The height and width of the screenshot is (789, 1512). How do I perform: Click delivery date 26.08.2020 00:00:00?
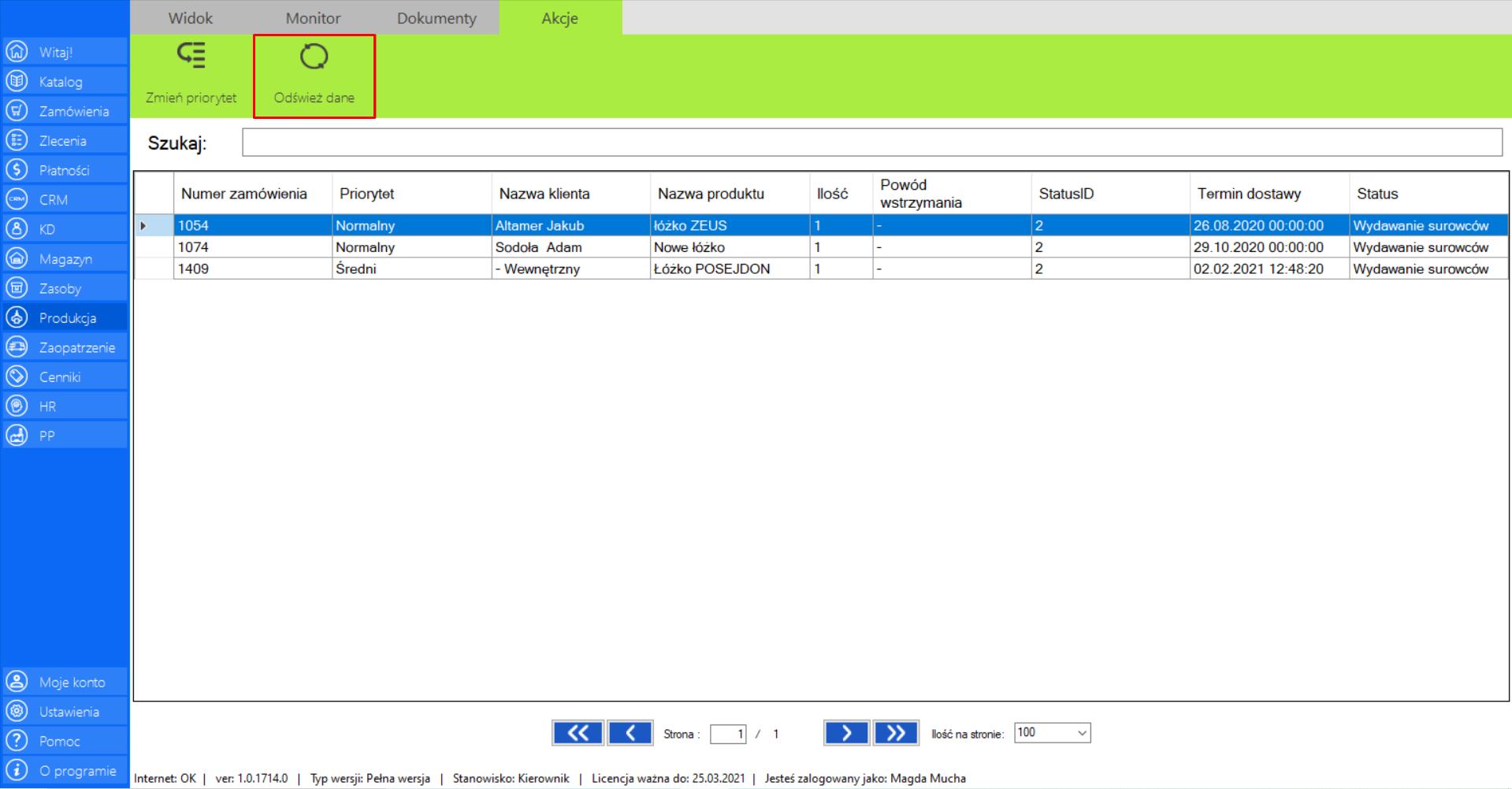(1269, 225)
